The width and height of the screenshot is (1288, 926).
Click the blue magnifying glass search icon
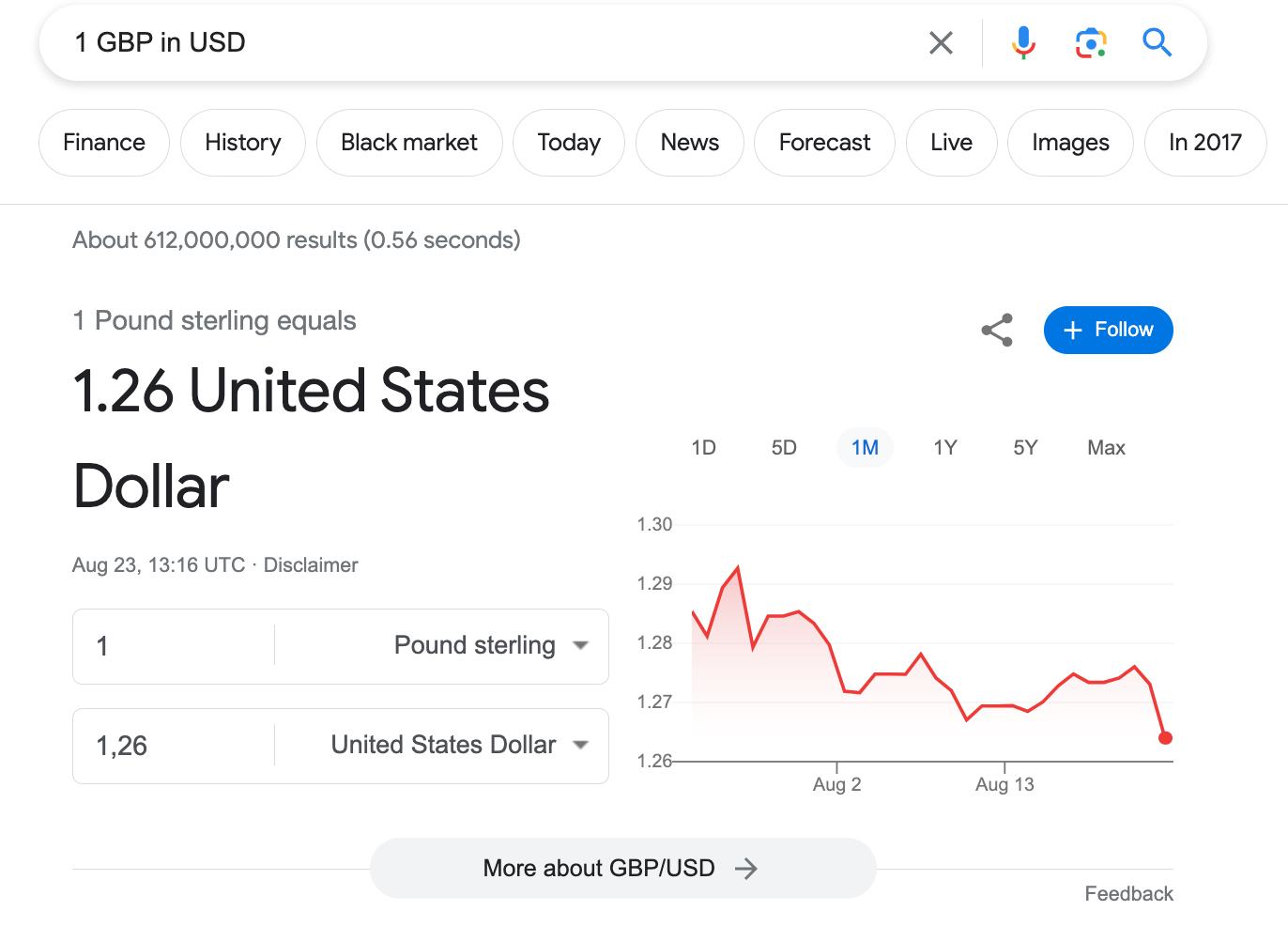point(1157,43)
